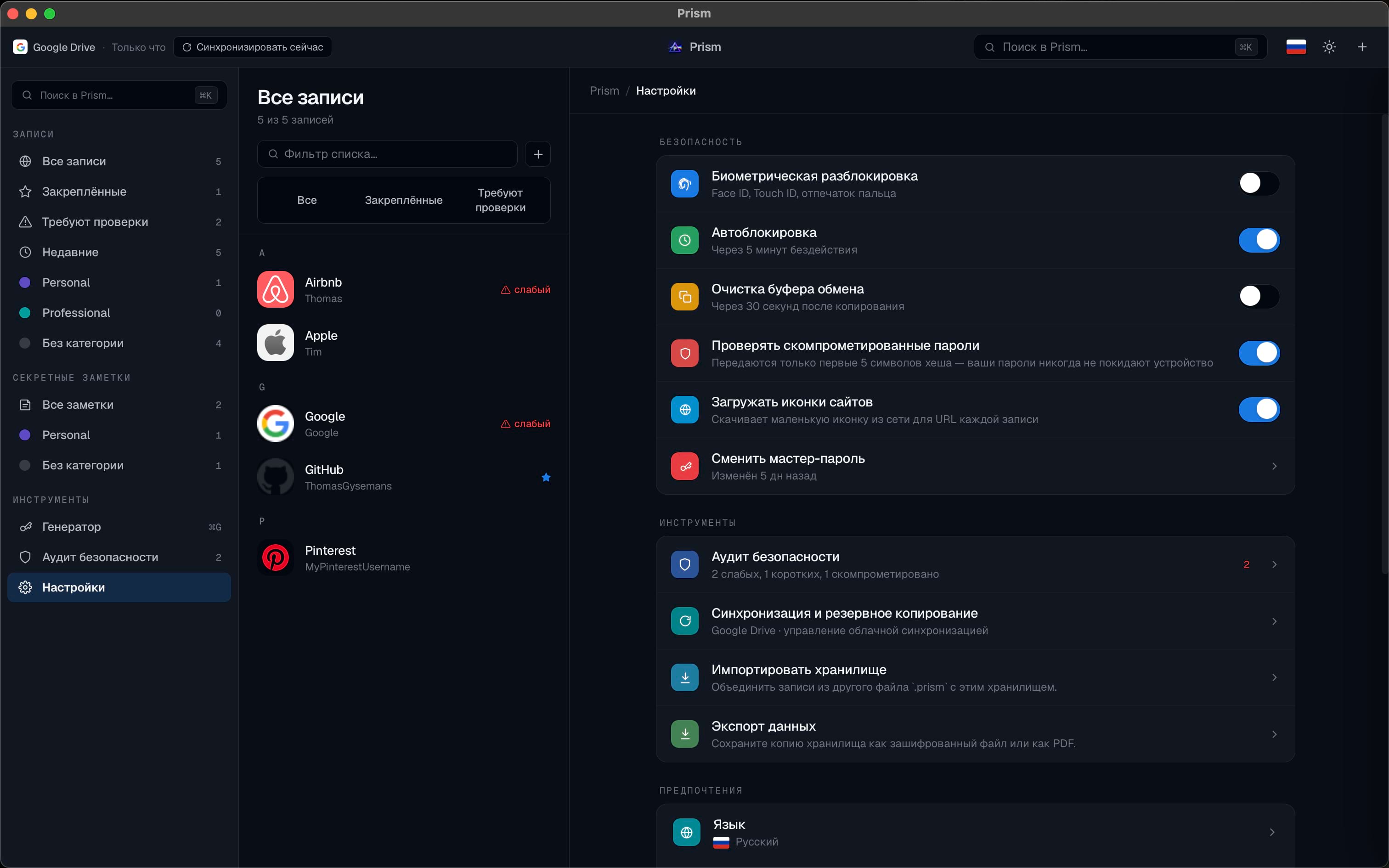Click the Язык globe icon
The width and height of the screenshot is (1389, 868).
click(687, 832)
